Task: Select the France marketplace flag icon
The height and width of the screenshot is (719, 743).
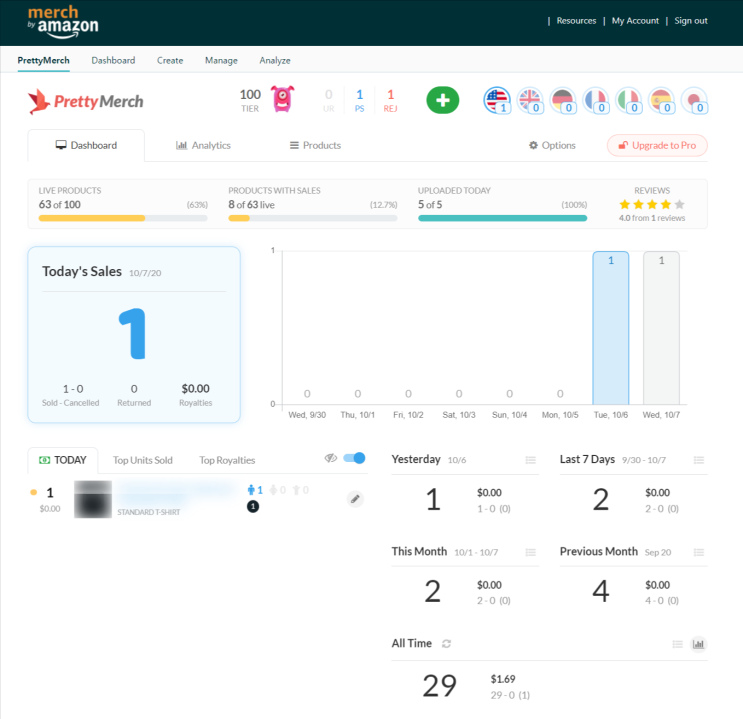Action: 596,100
